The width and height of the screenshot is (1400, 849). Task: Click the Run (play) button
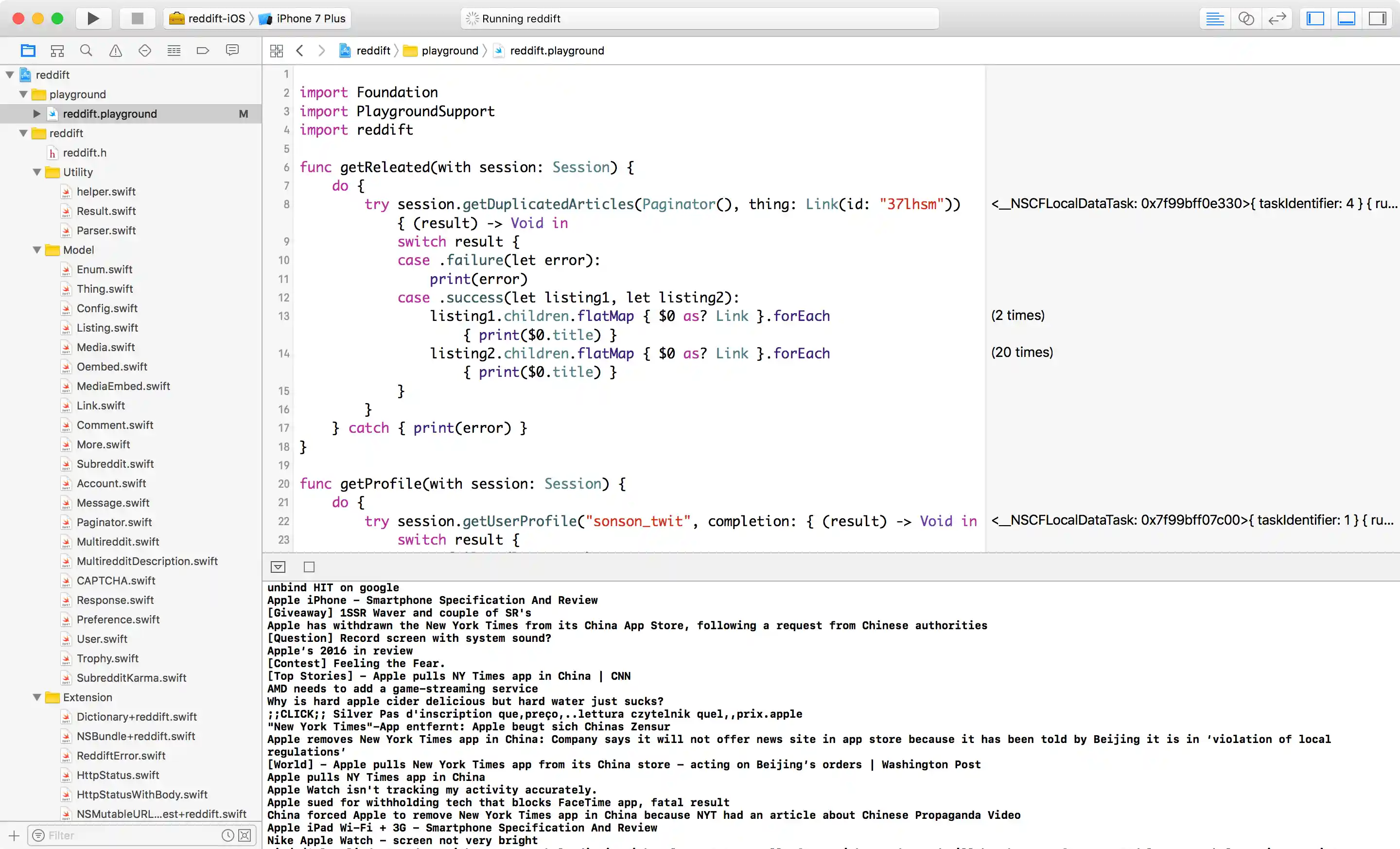(x=93, y=18)
